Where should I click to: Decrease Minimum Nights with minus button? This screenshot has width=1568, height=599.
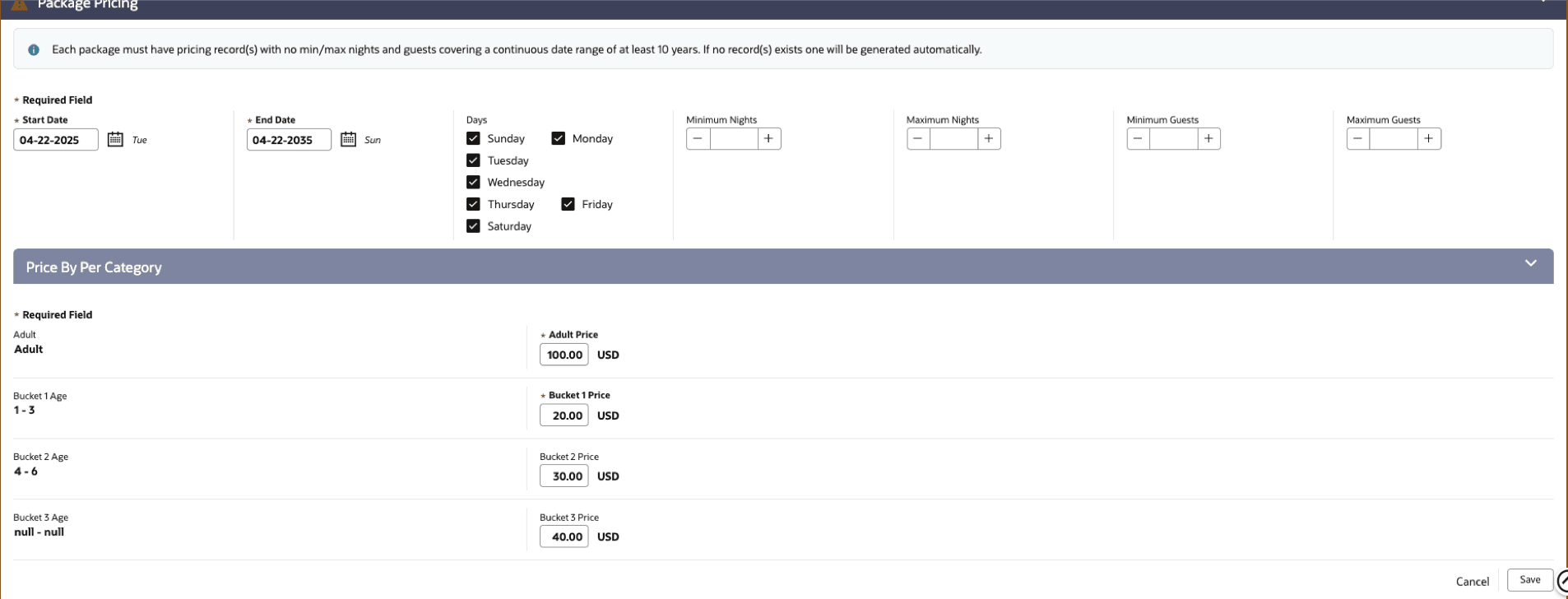(698, 139)
